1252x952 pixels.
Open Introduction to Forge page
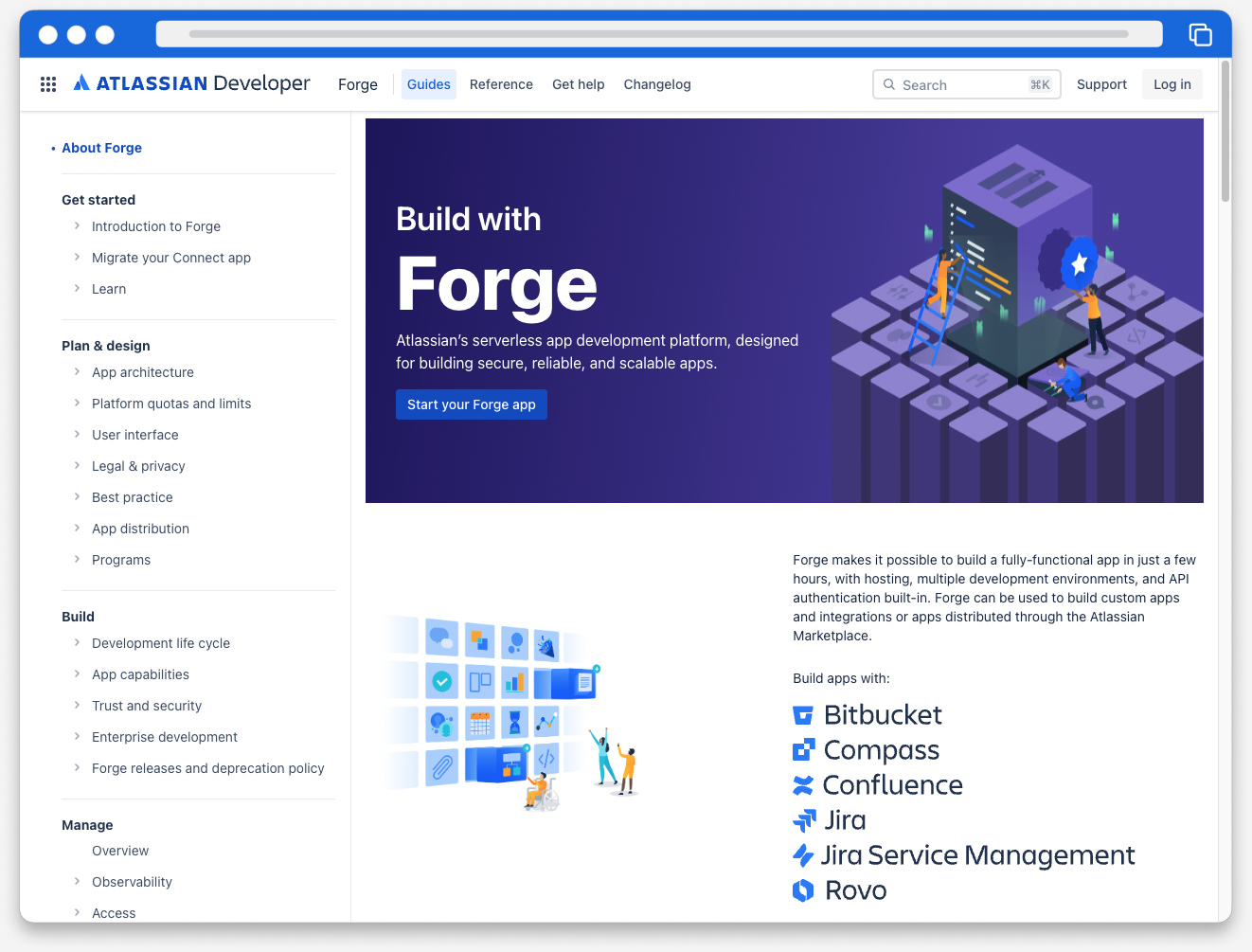(156, 226)
